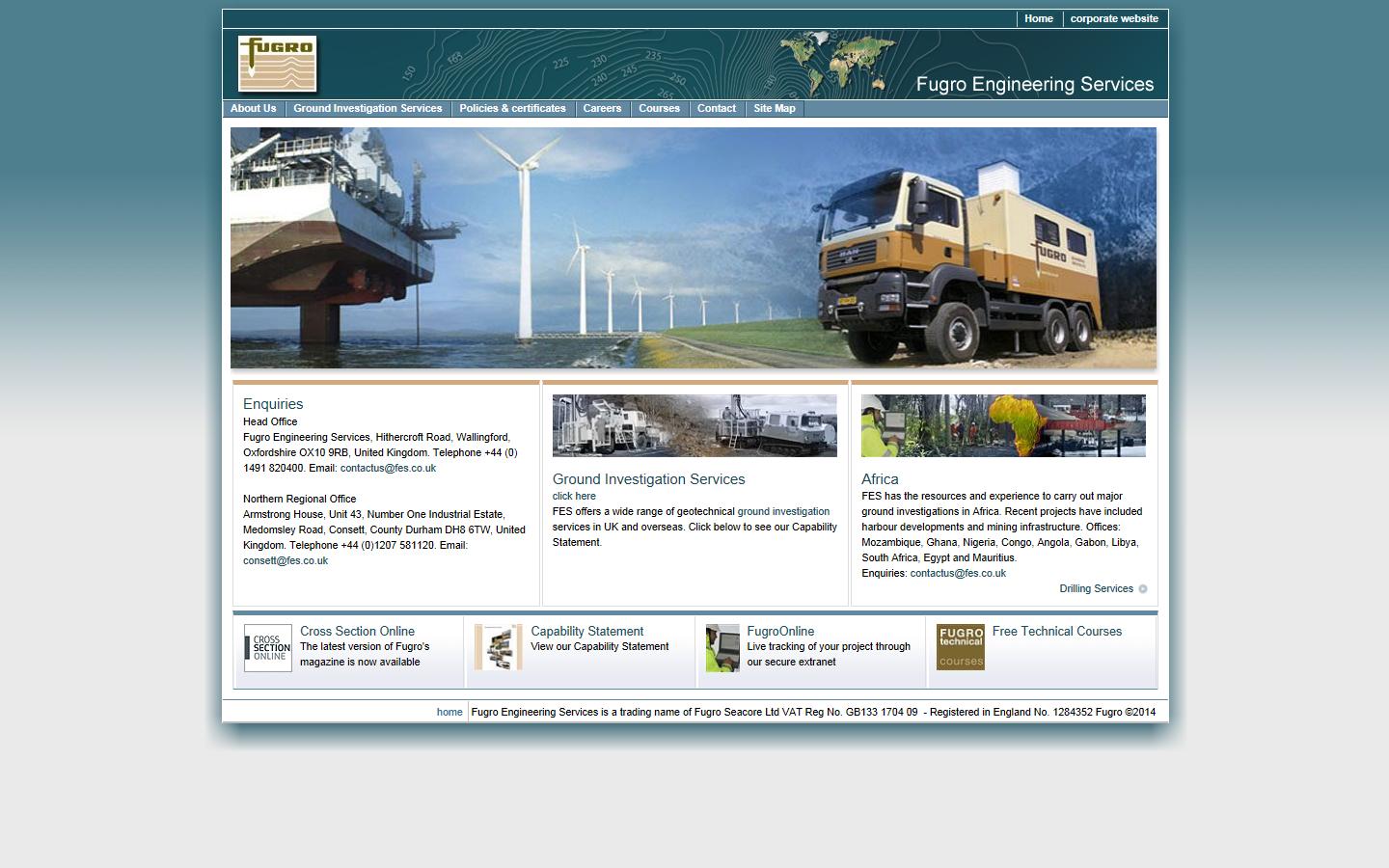The image size is (1389, 868).
Task: Click 'The latest version of Fugro's' text
Action: [x=365, y=647]
